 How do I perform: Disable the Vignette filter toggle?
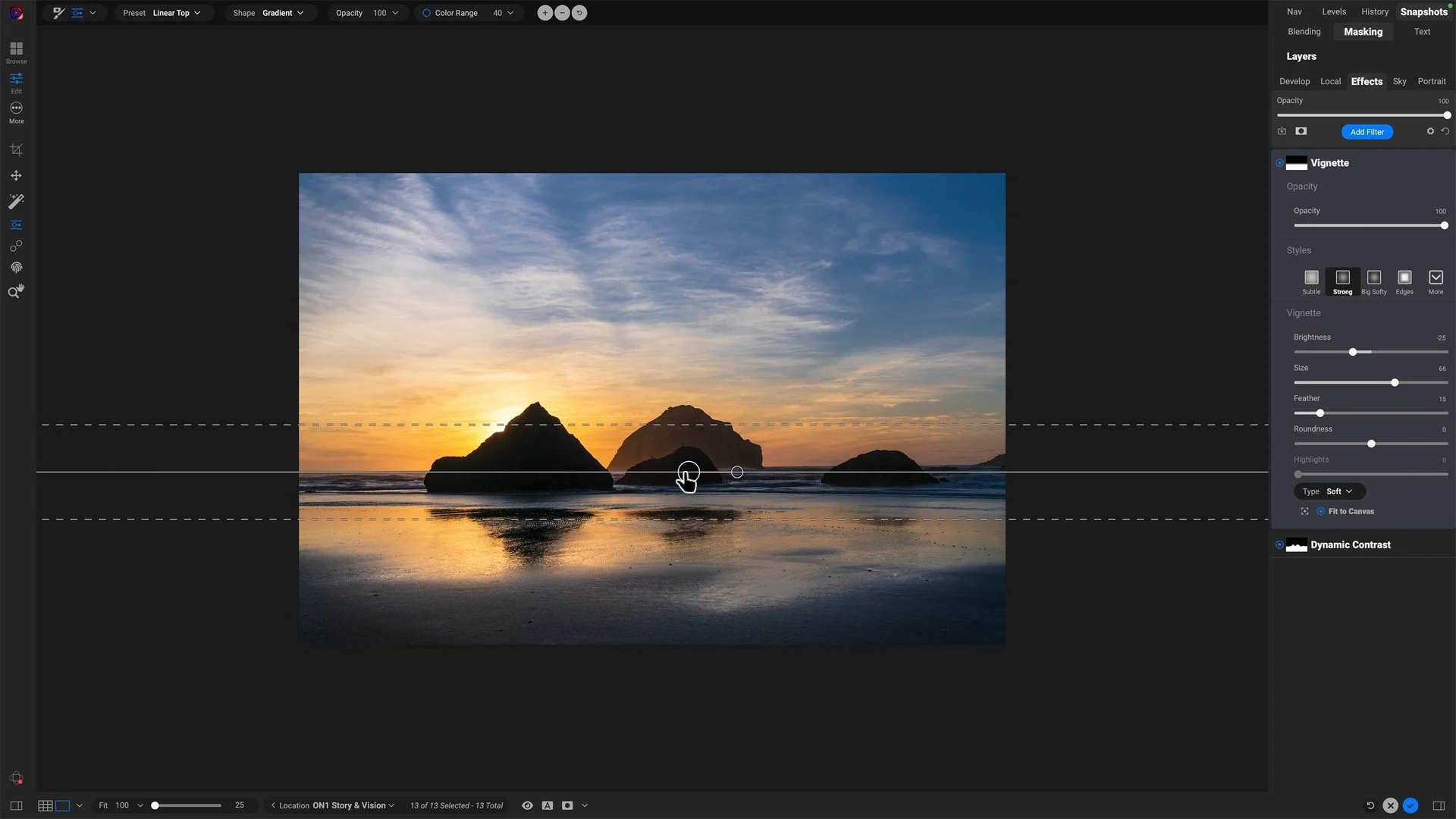tap(1279, 163)
